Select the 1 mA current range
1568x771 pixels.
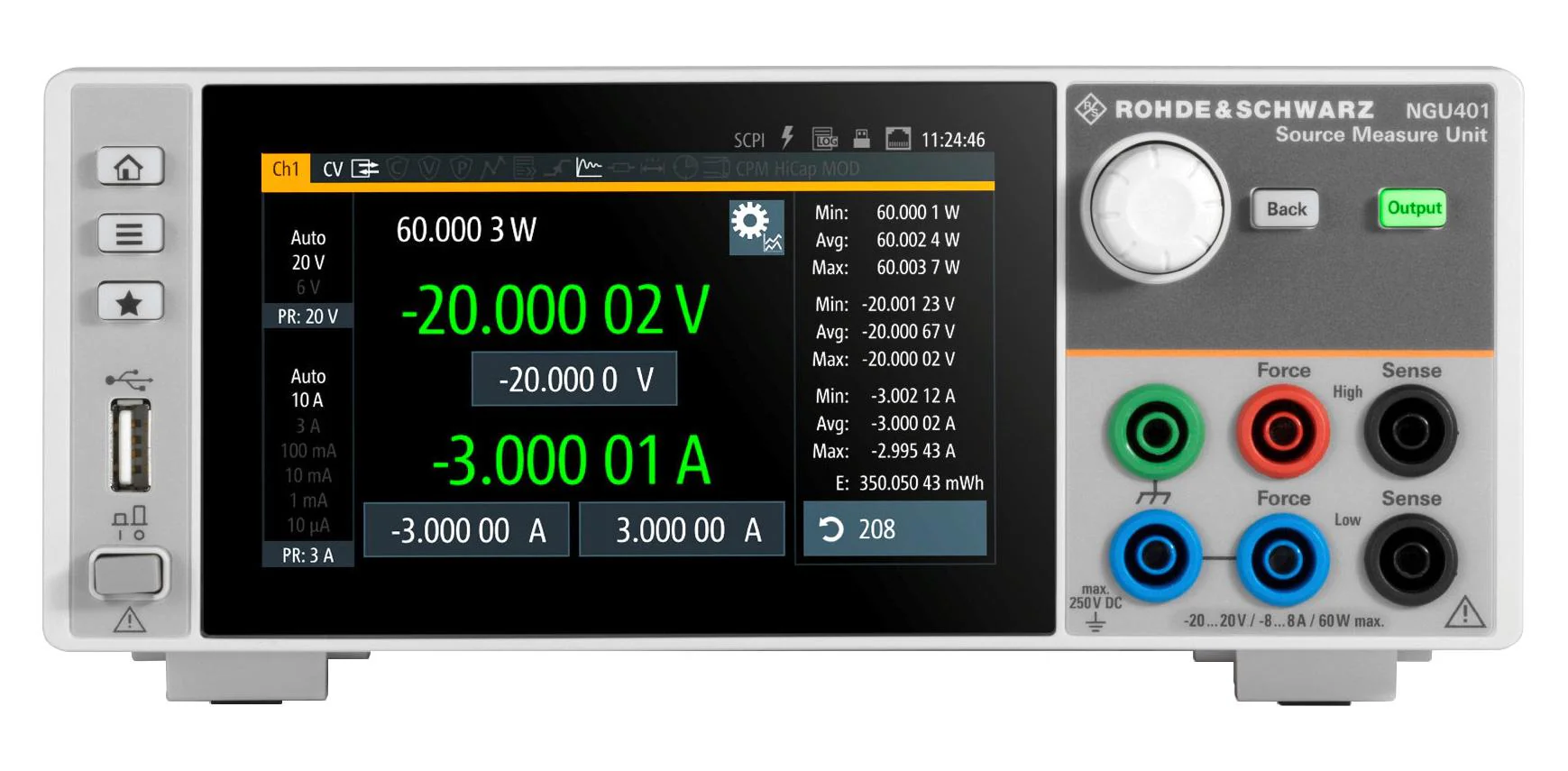pos(307,500)
